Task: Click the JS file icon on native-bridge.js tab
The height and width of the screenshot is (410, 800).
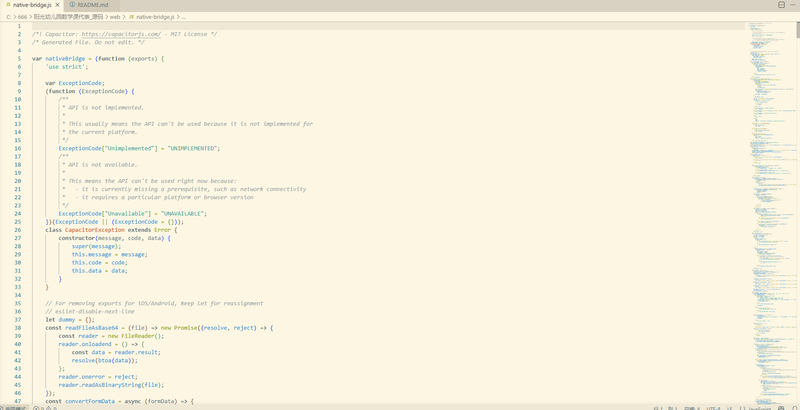Action: tap(8, 5)
